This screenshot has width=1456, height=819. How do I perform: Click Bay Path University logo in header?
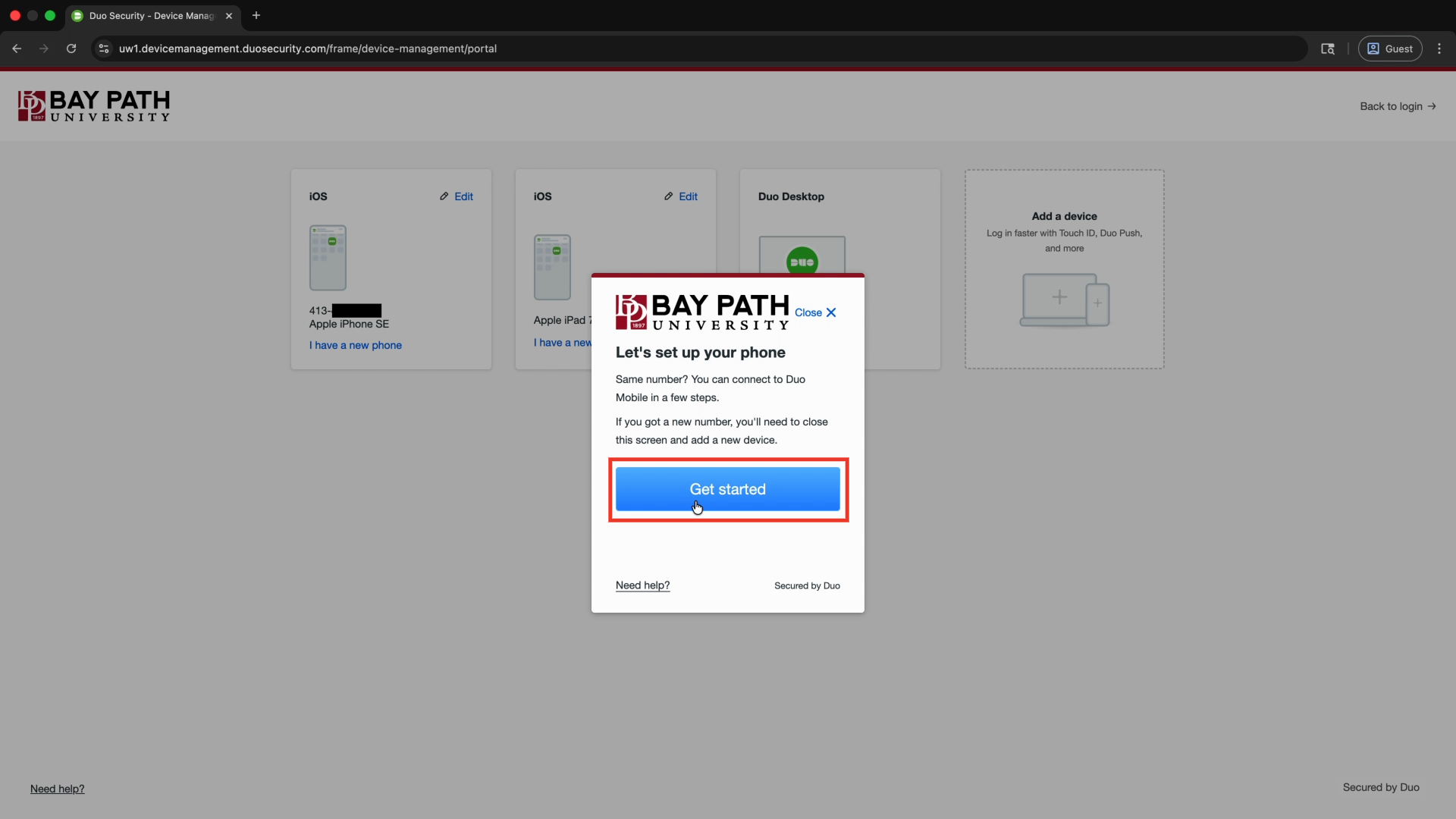[94, 106]
